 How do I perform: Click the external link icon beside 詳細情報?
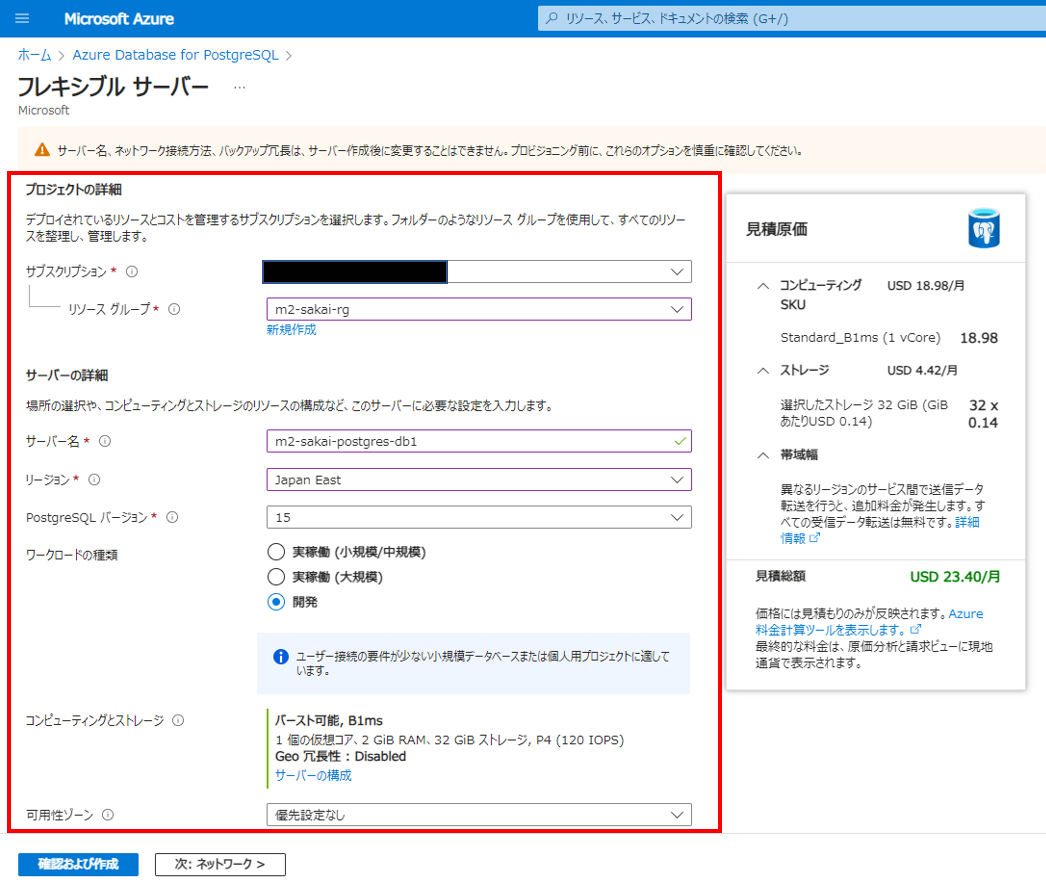click(815, 538)
